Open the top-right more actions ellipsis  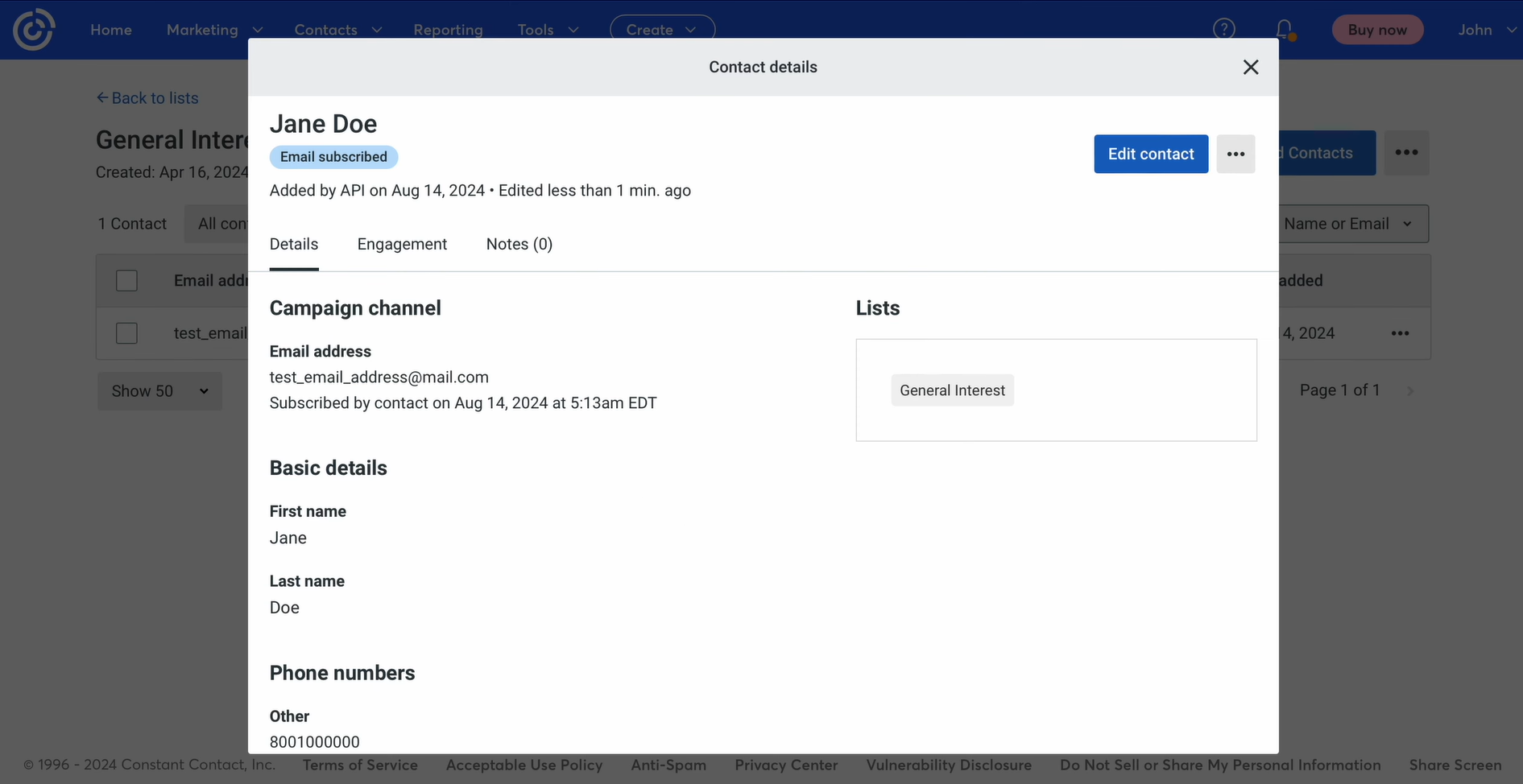click(x=1406, y=152)
